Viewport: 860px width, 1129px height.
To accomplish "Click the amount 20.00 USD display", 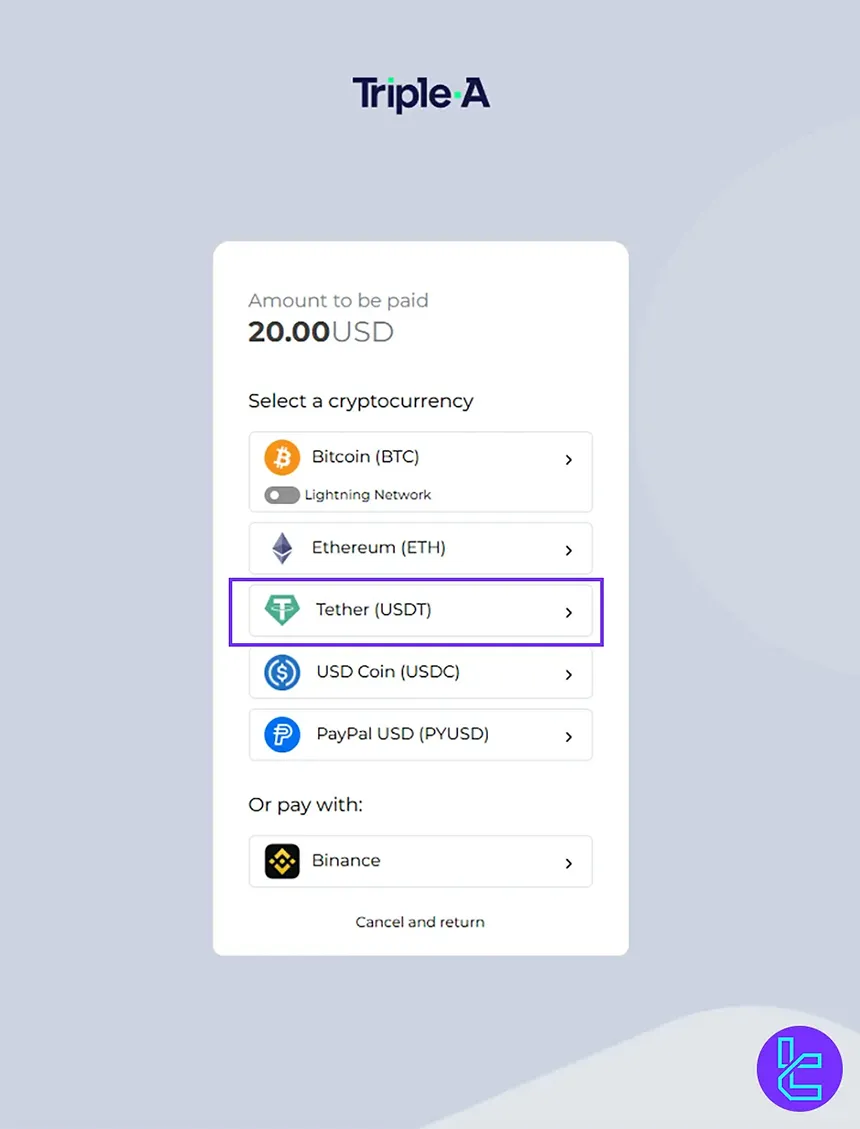I will (321, 331).
